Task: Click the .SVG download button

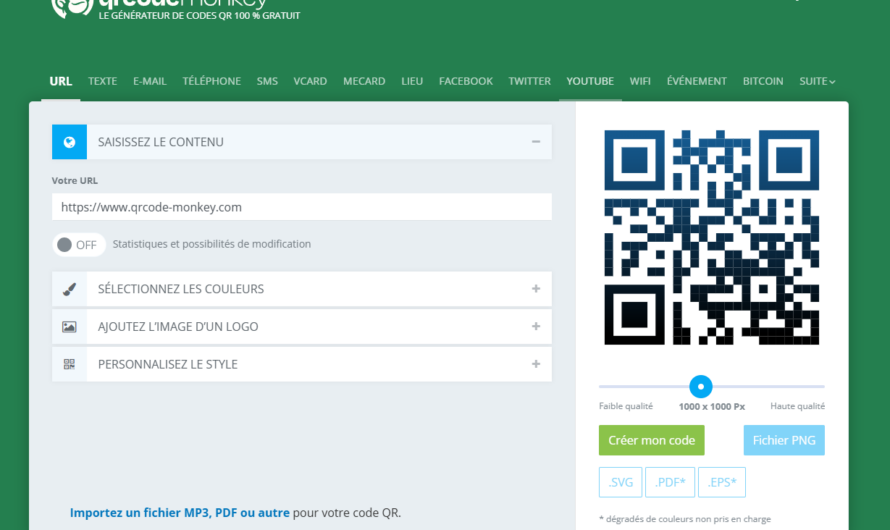Action: [x=620, y=482]
